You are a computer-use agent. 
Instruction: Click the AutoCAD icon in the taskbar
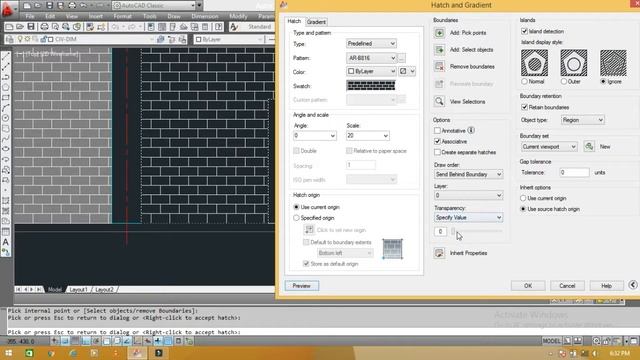137,353
